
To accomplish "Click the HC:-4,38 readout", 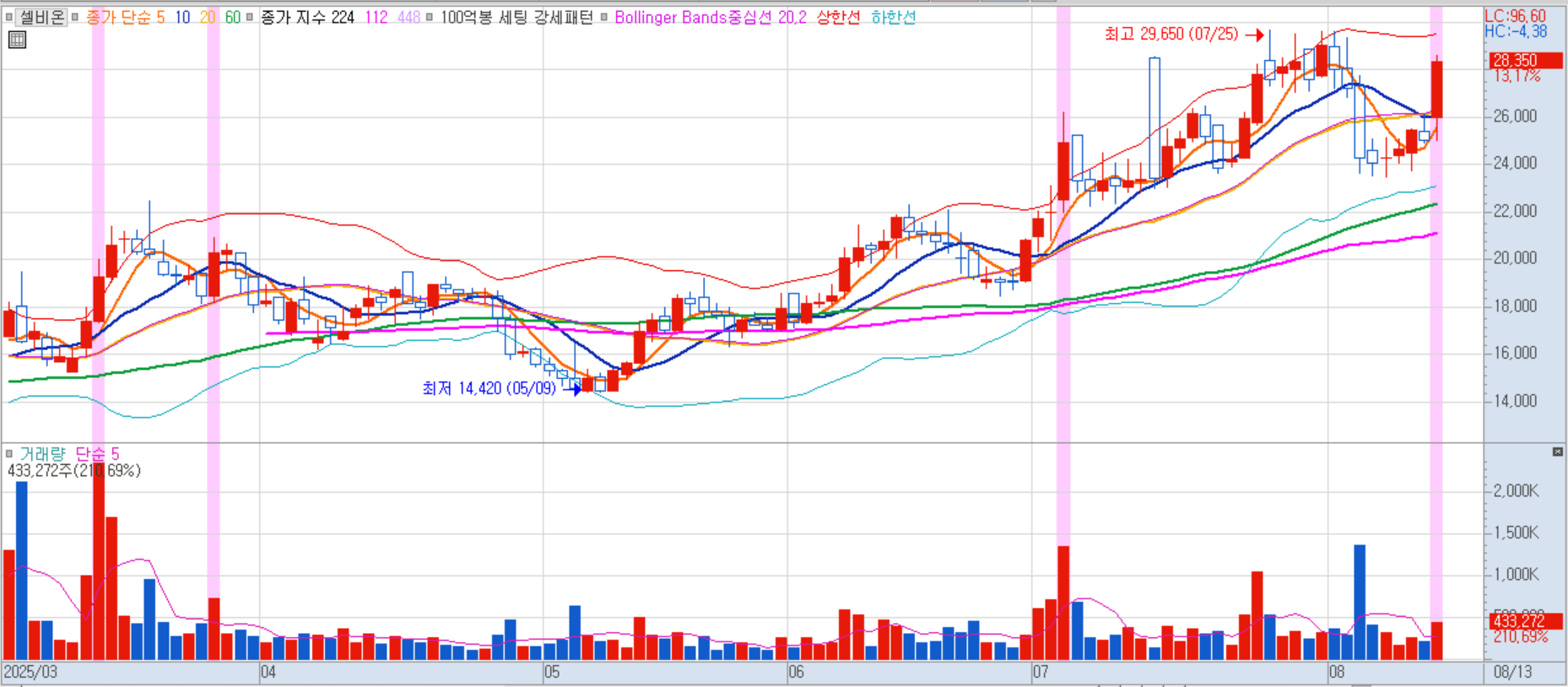I will click(1516, 31).
